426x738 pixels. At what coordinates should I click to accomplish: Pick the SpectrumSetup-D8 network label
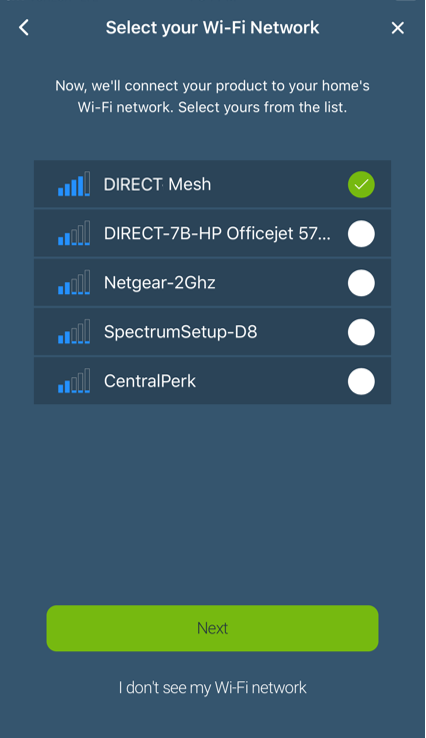coord(180,332)
